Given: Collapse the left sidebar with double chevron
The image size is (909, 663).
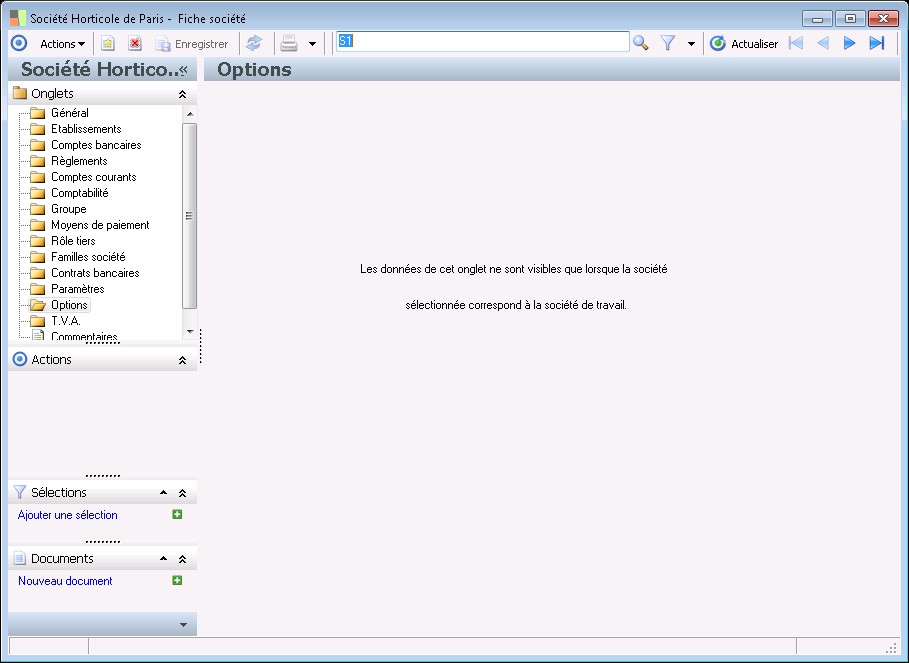Looking at the screenshot, I should coord(183,69).
